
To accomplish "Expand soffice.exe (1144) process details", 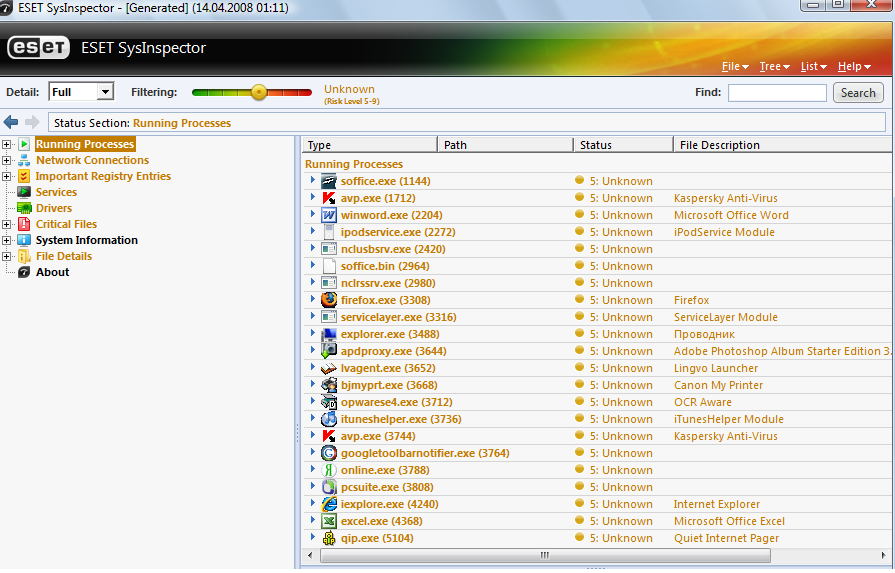I will [x=312, y=180].
